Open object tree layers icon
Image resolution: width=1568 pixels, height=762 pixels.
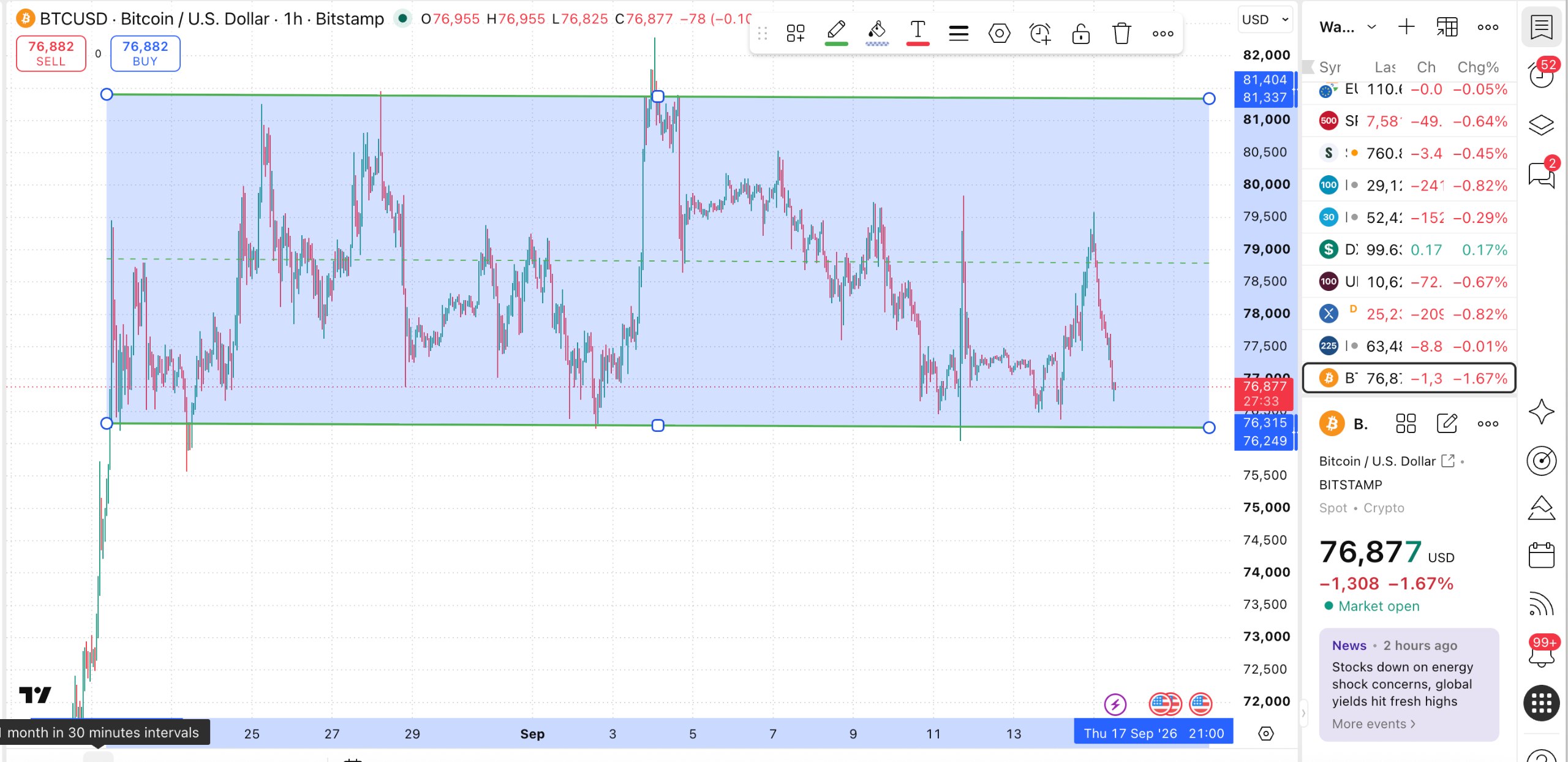(x=1541, y=125)
